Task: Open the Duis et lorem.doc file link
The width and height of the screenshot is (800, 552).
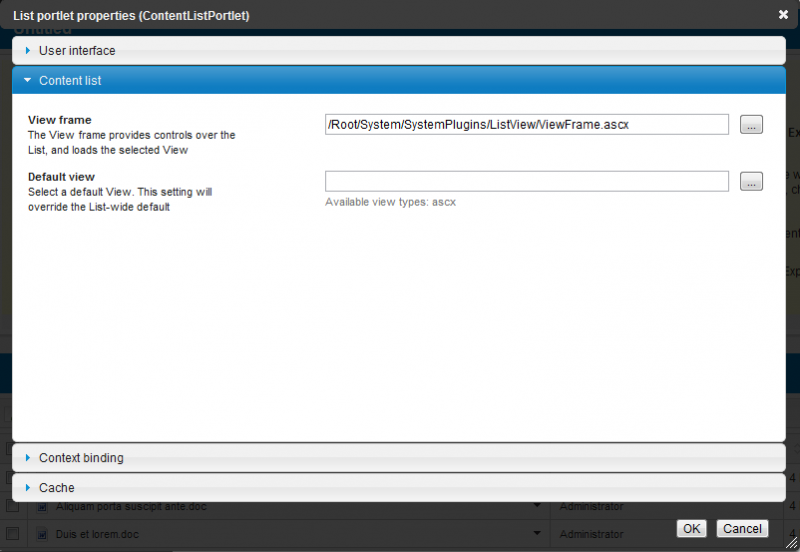Action: (x=97, y=534)
